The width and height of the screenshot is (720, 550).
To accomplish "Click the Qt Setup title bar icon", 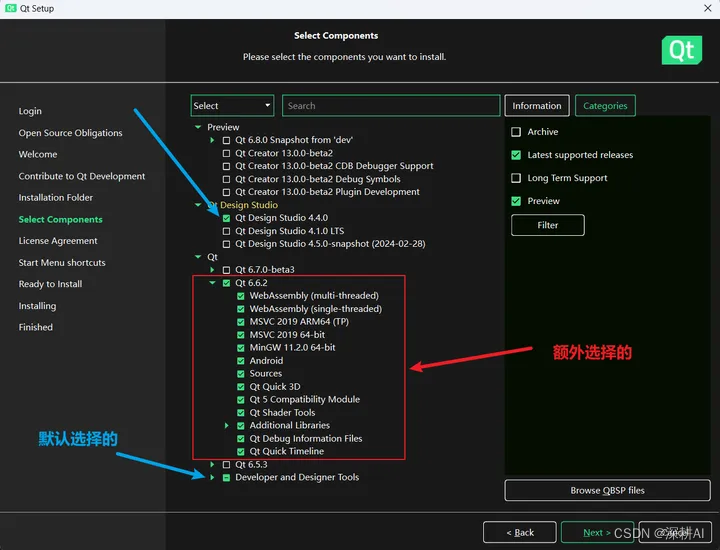I will coord(9,8).
